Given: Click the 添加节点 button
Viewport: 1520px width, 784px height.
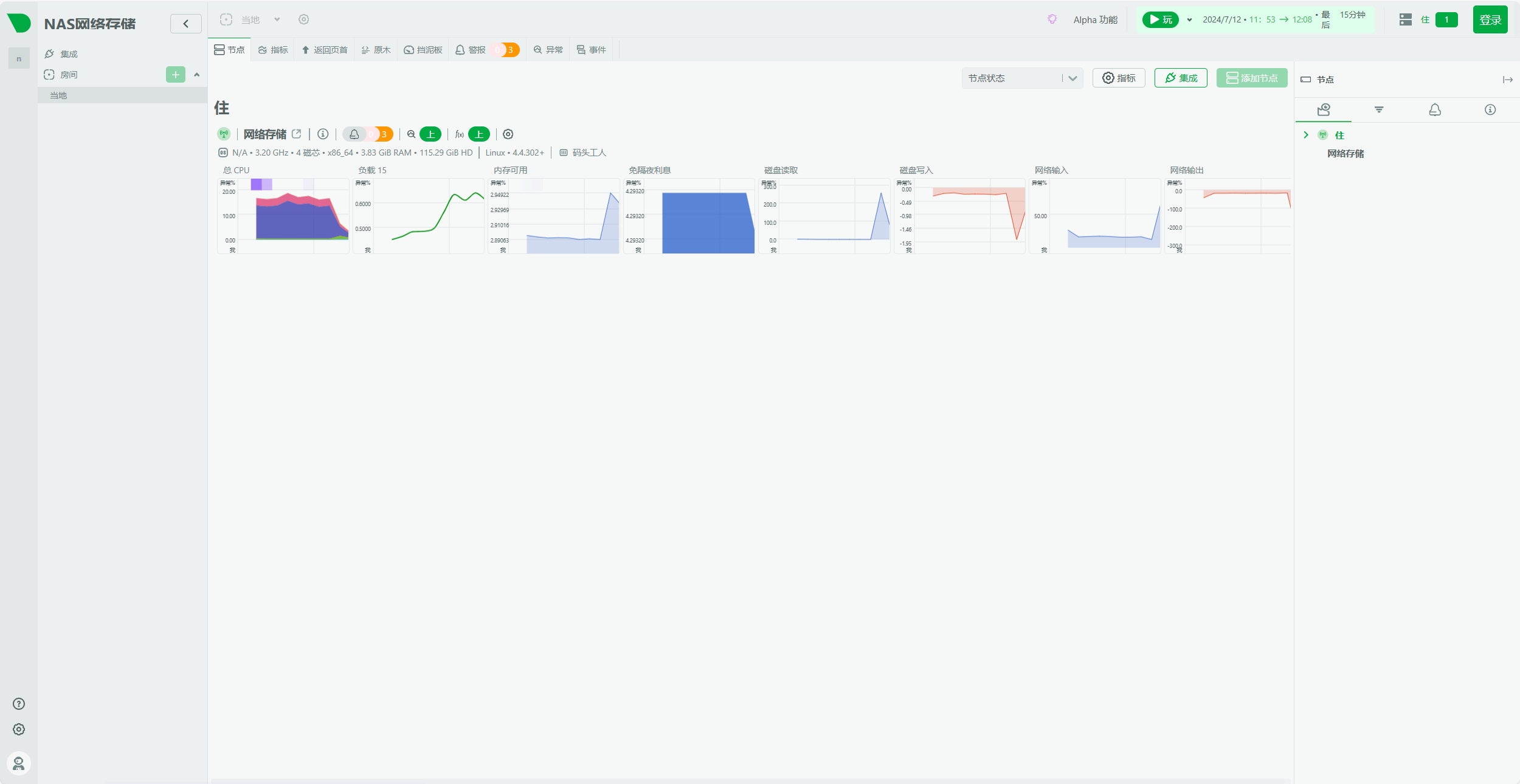Looking at the screenshot, I should 1252,78.
